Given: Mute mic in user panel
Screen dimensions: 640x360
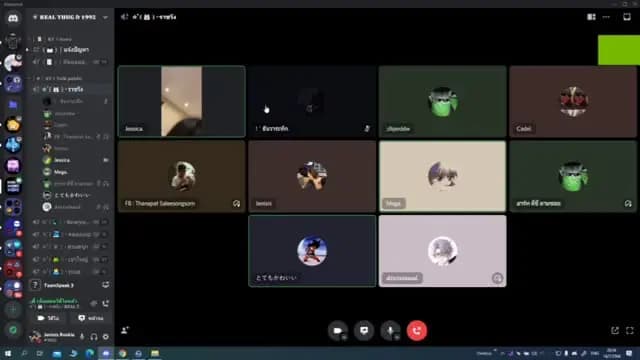Looking at the screenshot, I should click(82, 337).
